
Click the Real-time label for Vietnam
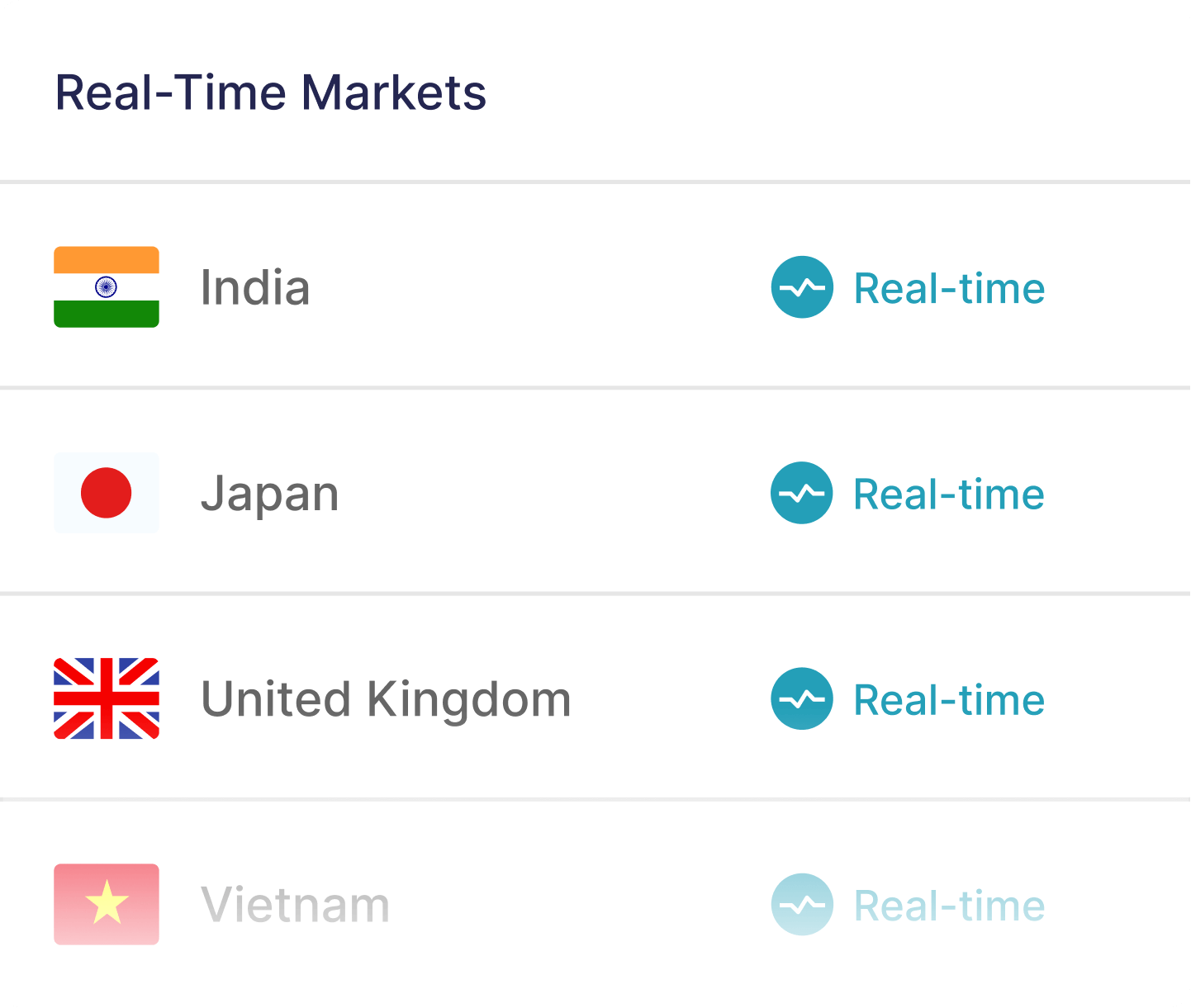point(949,905)
